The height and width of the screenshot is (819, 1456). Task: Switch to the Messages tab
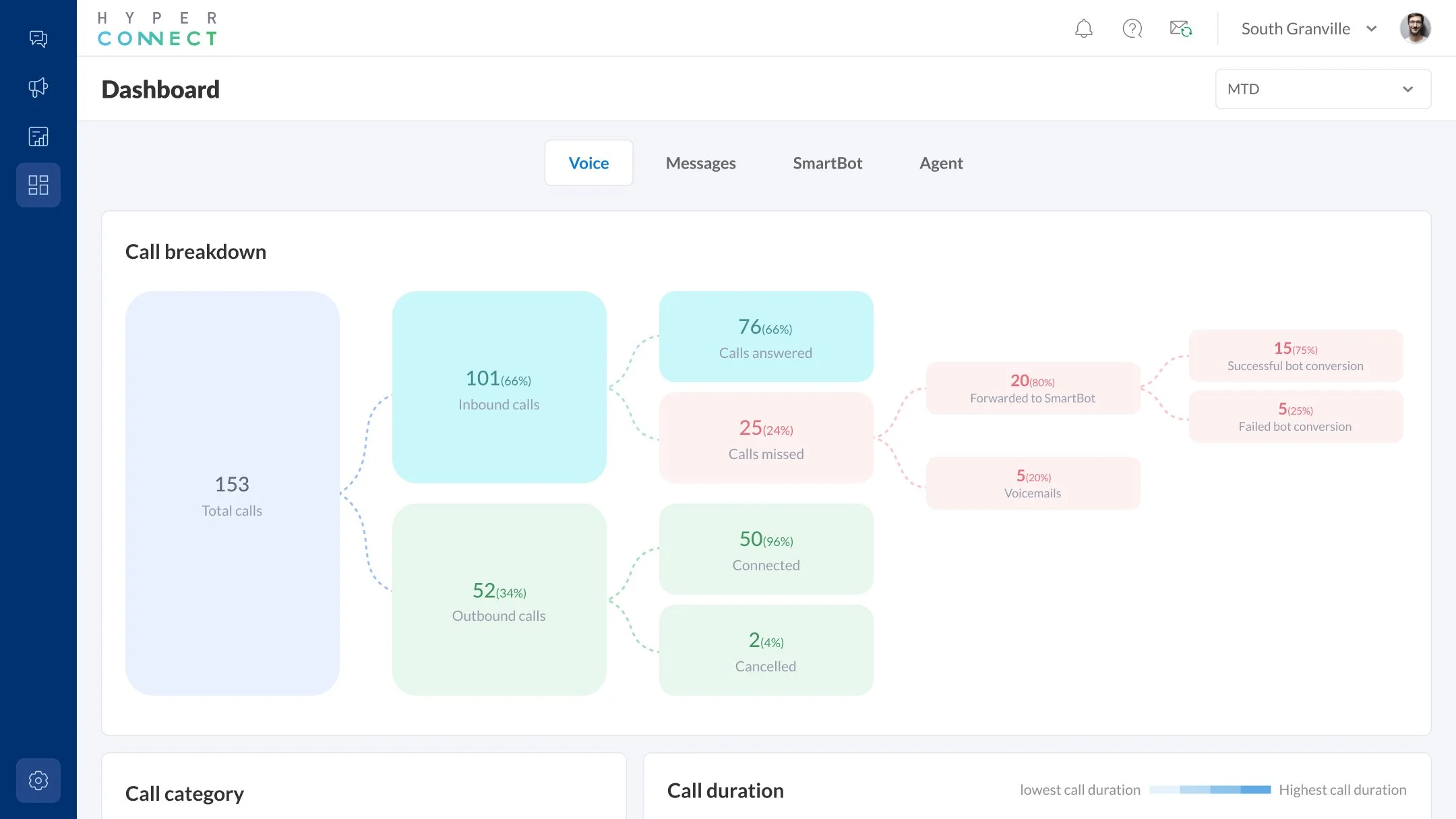click(x=700, y=163)
